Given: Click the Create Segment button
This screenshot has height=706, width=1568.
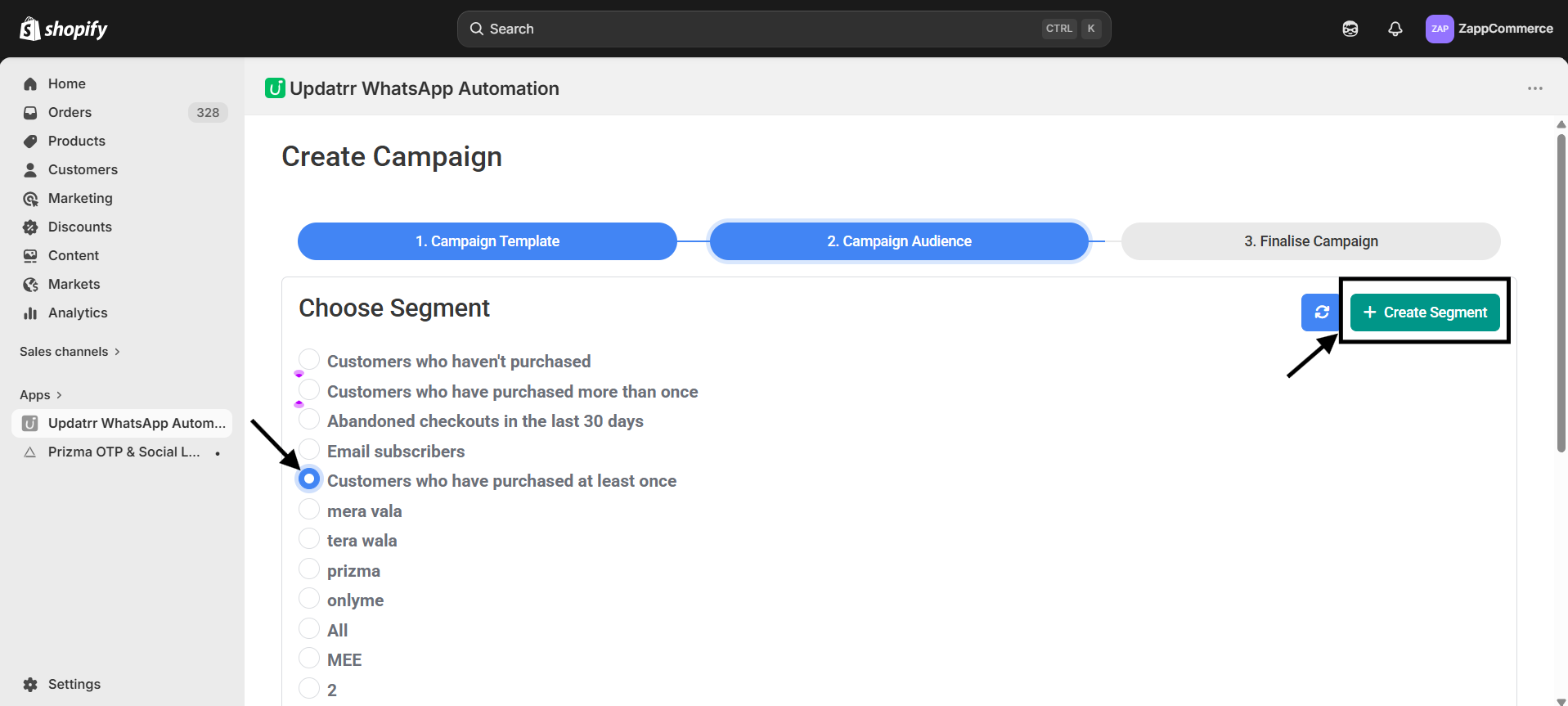Looking at the screenshot, I should [x=1424, y=313].
